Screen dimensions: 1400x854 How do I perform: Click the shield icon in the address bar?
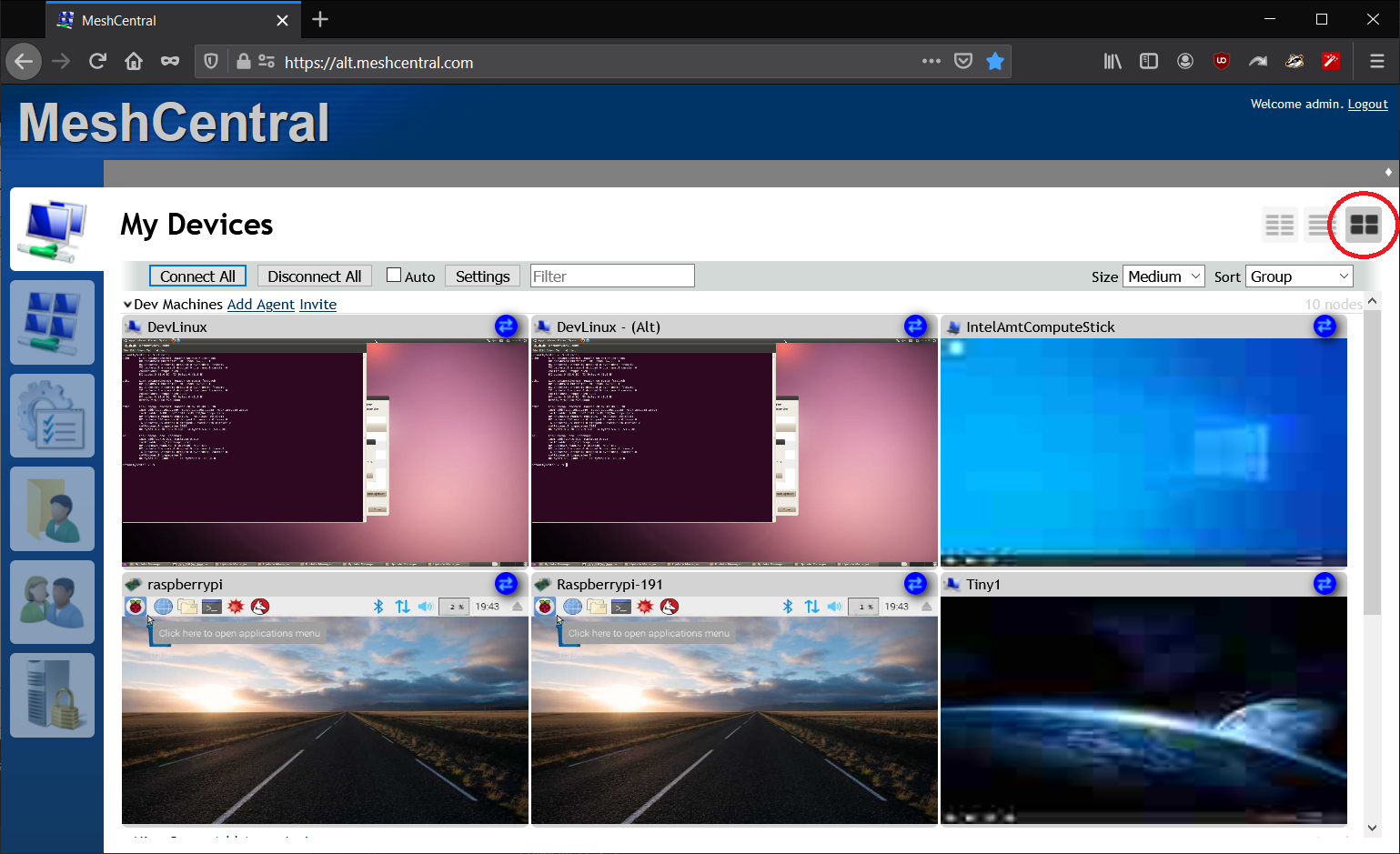pos(210,62)
